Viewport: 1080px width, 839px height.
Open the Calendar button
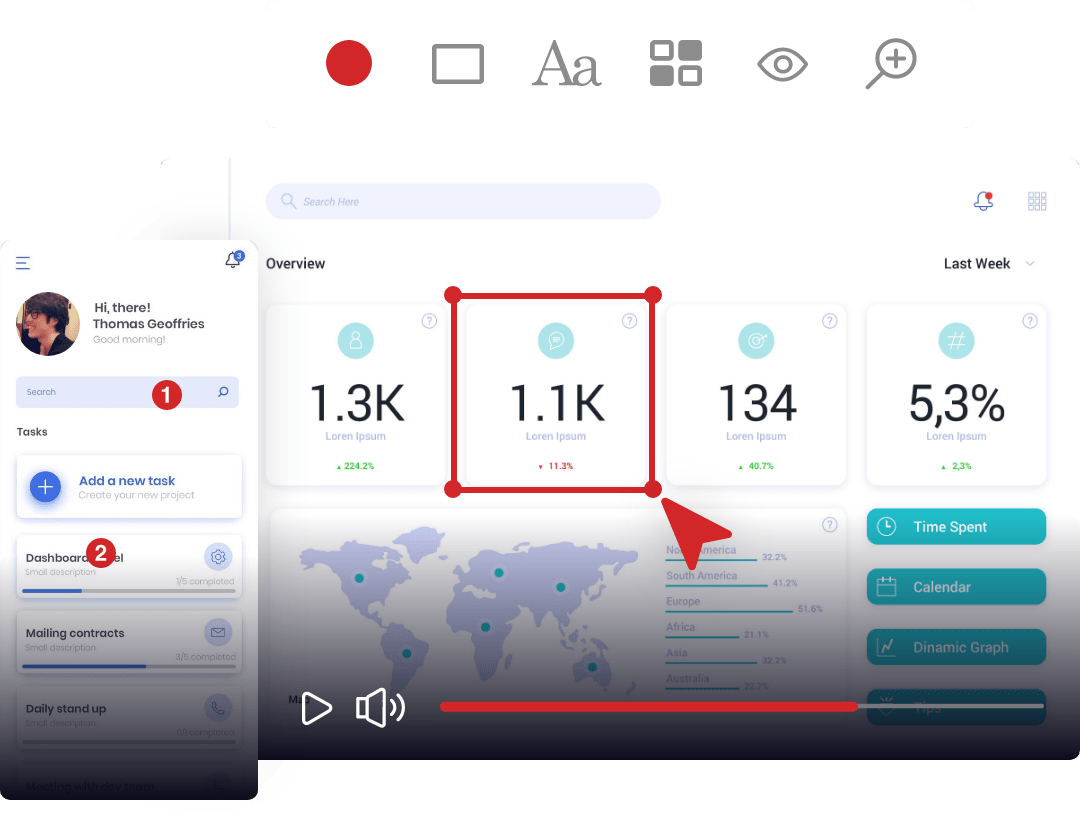[x=956, y=587]
